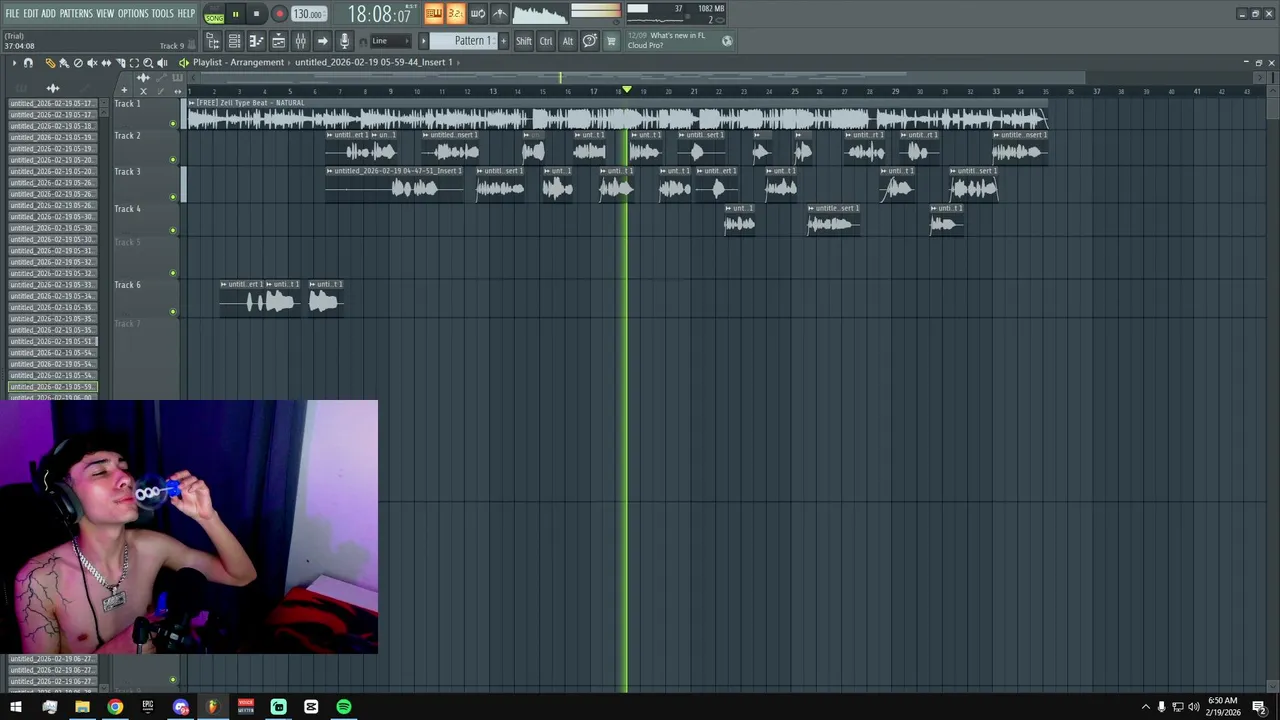Image resolution: width=1280 pixels, height=720 pixels.
Task: Toggle the Ctrl button
Action: 546,41
